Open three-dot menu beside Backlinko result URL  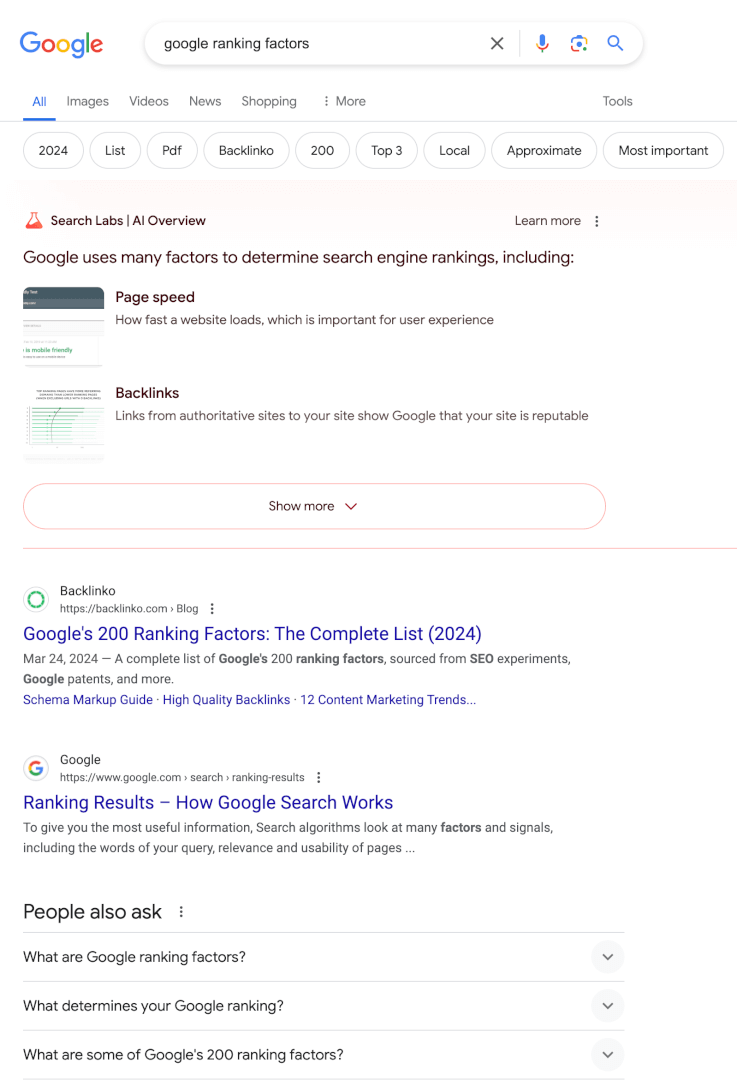tap(212, 609)
